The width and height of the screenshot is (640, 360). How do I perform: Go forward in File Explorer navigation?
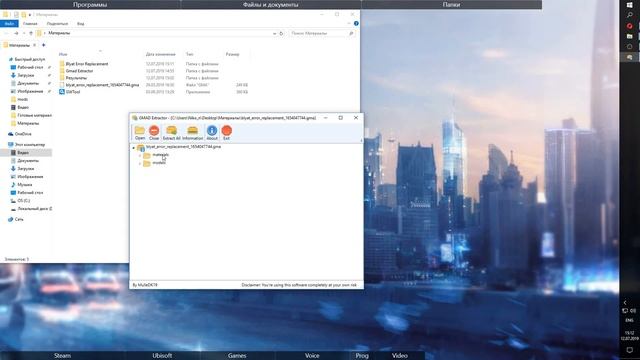(16, 33)
